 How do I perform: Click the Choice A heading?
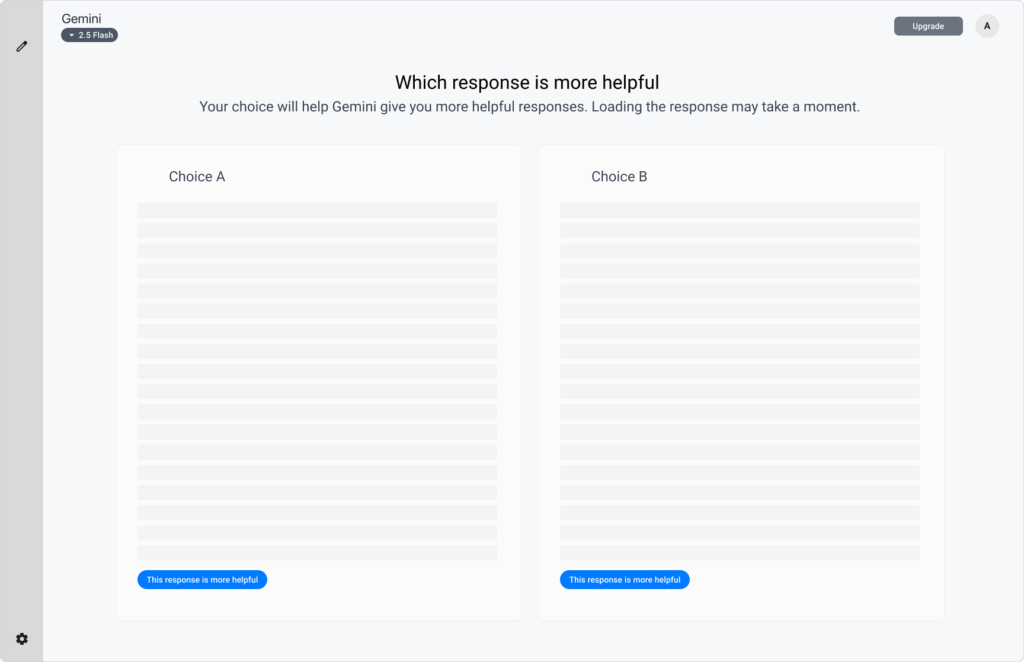197,176
